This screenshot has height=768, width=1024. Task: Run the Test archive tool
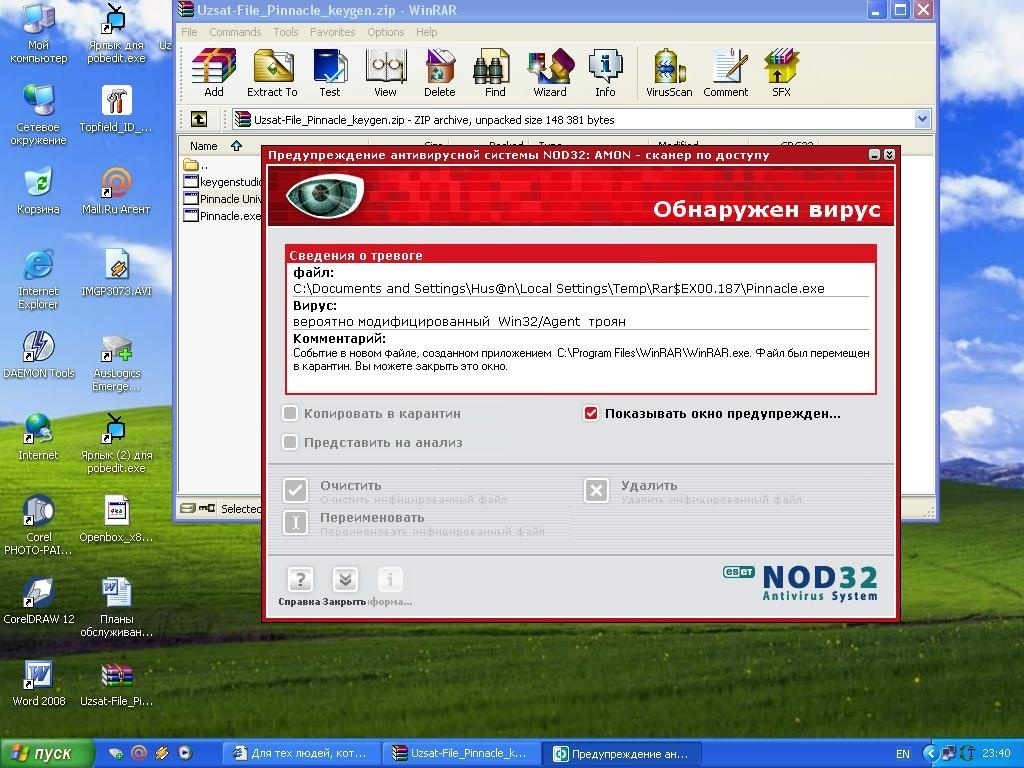click(x=329, y=72)
